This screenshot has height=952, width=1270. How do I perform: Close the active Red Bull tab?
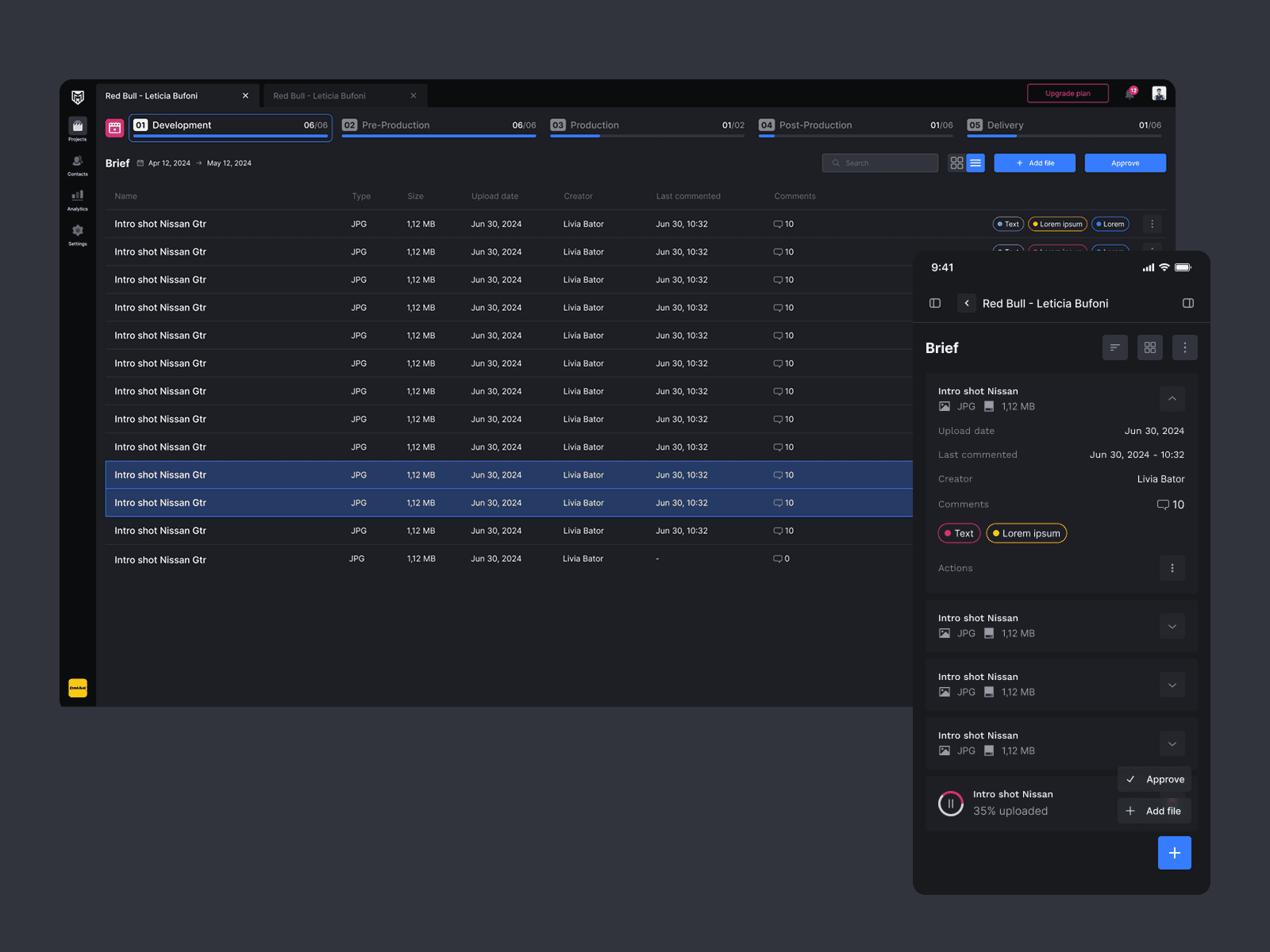pyautogui.click(x=245, y=96)
